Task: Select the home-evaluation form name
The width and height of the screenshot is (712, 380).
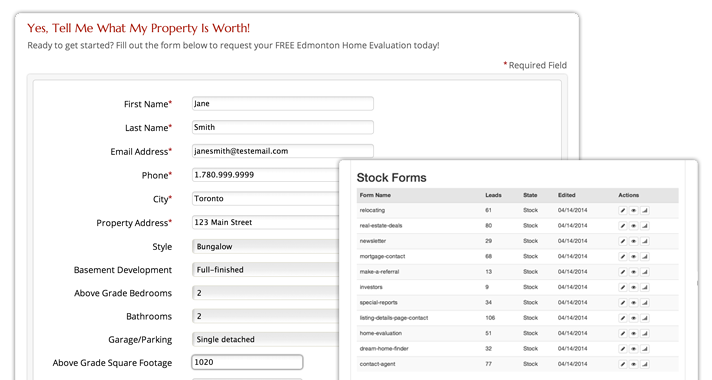Action: (381, 334)
